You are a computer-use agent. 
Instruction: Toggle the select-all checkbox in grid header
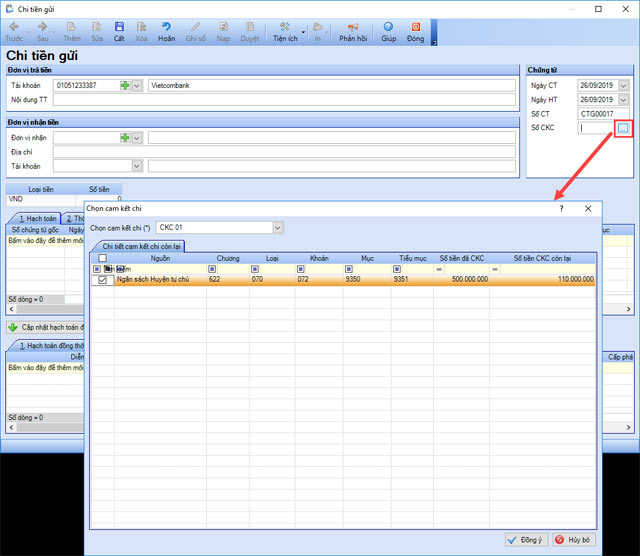(102, 258)
